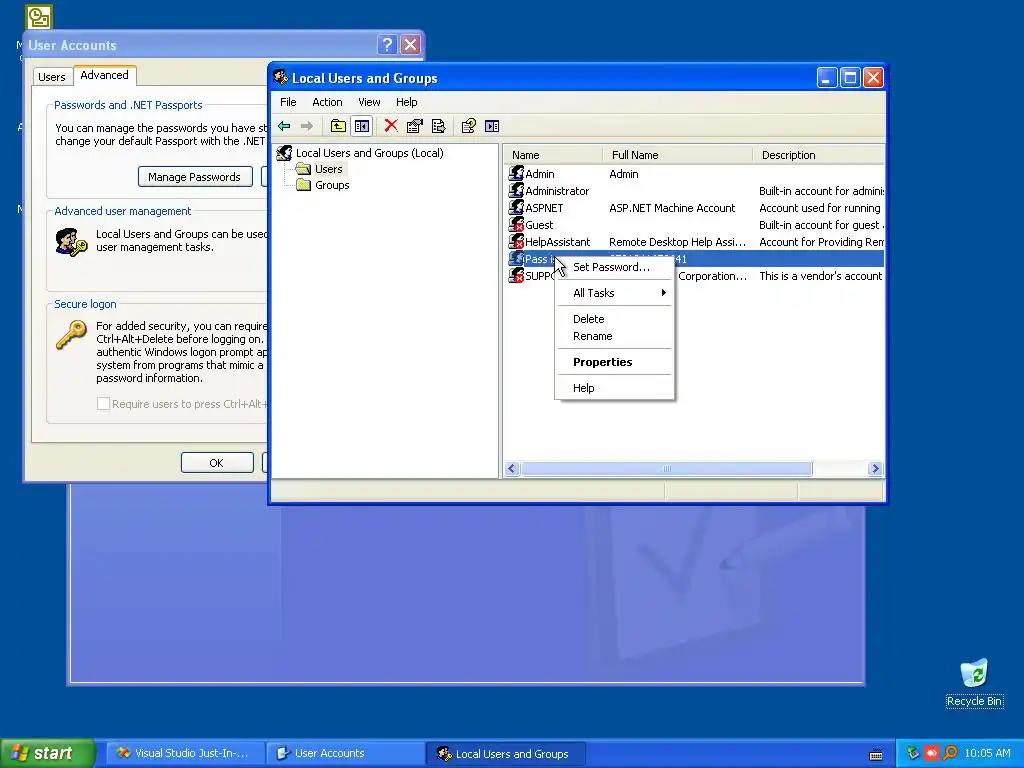Select the ASPNET account icon
The height and width of the screenshot is (768, 1024).
pos(516,208)
